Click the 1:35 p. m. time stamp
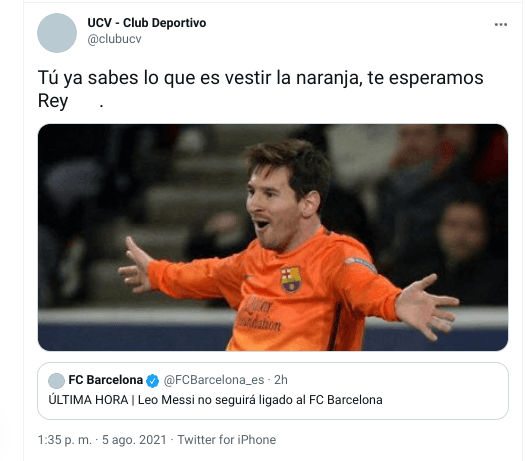 tap(65, 440)
